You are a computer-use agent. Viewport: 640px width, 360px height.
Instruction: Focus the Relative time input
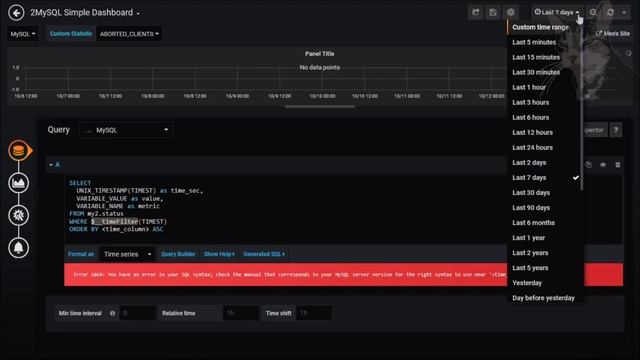click(241, 313)
